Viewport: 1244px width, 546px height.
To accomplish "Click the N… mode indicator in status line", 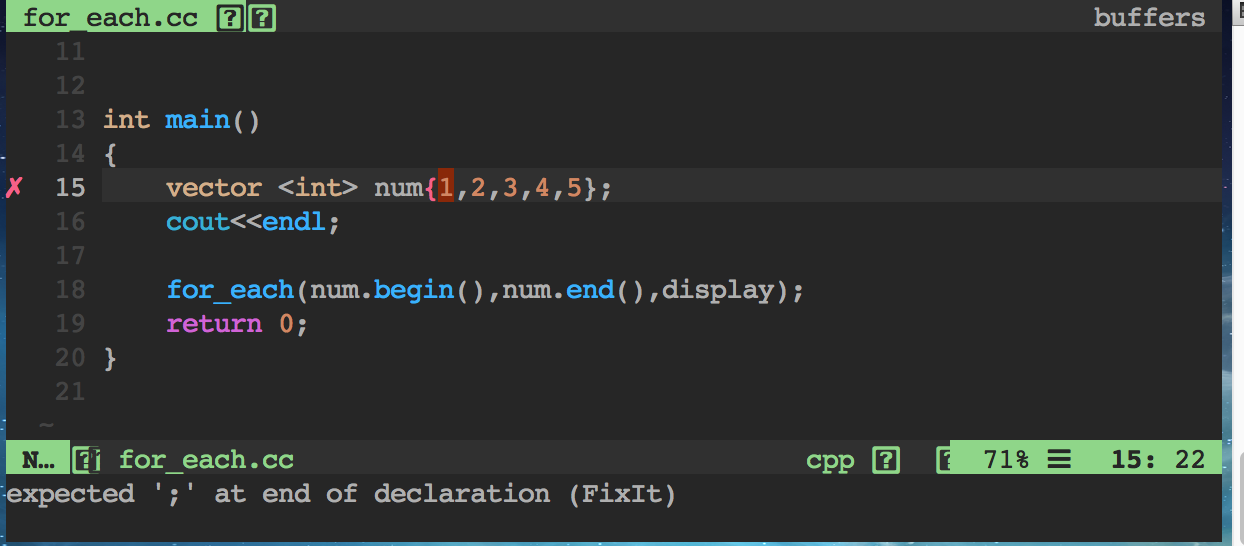I will pos(38,460).
